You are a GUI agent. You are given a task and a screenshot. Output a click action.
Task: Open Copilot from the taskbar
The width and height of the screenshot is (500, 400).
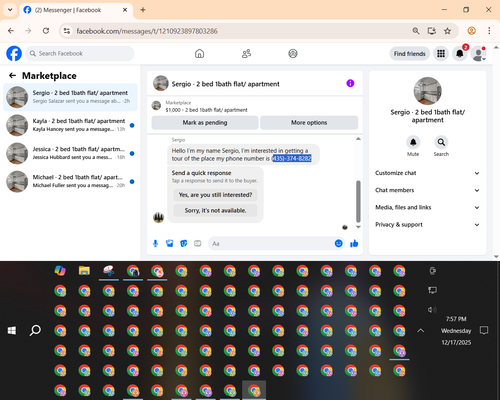click(x=60, y=271)
